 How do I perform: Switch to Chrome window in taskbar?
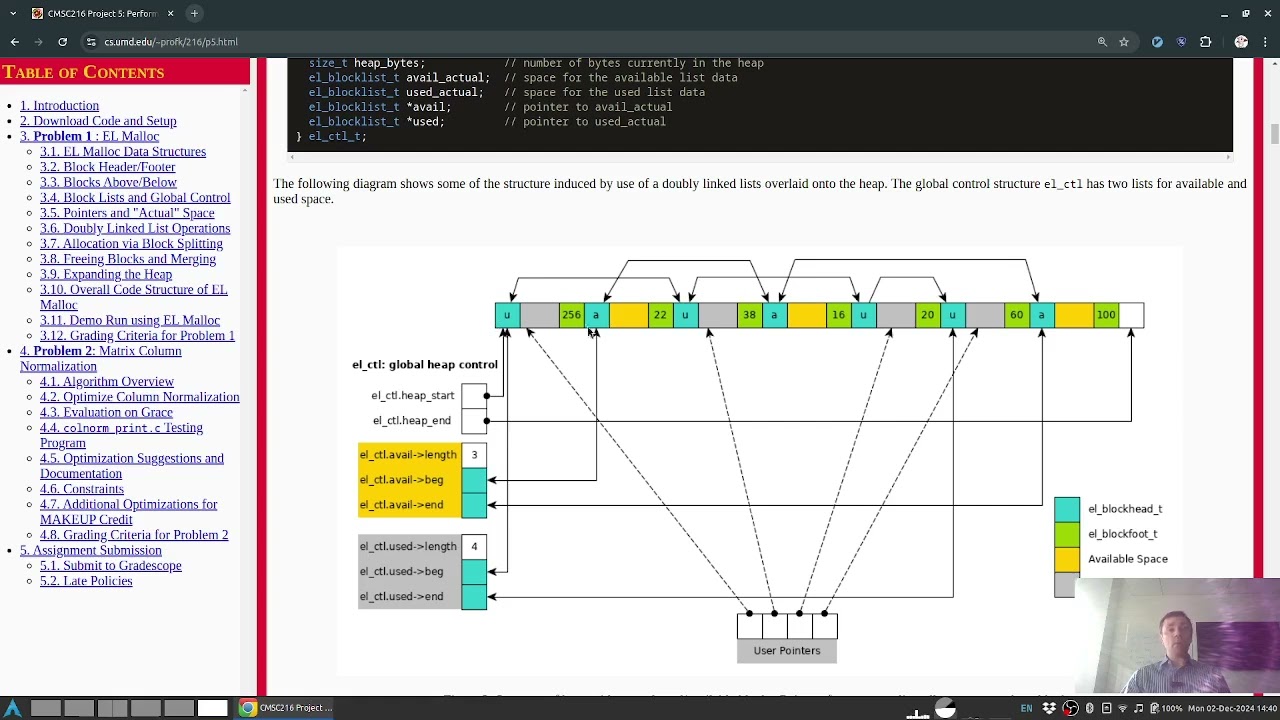(286, 708)
